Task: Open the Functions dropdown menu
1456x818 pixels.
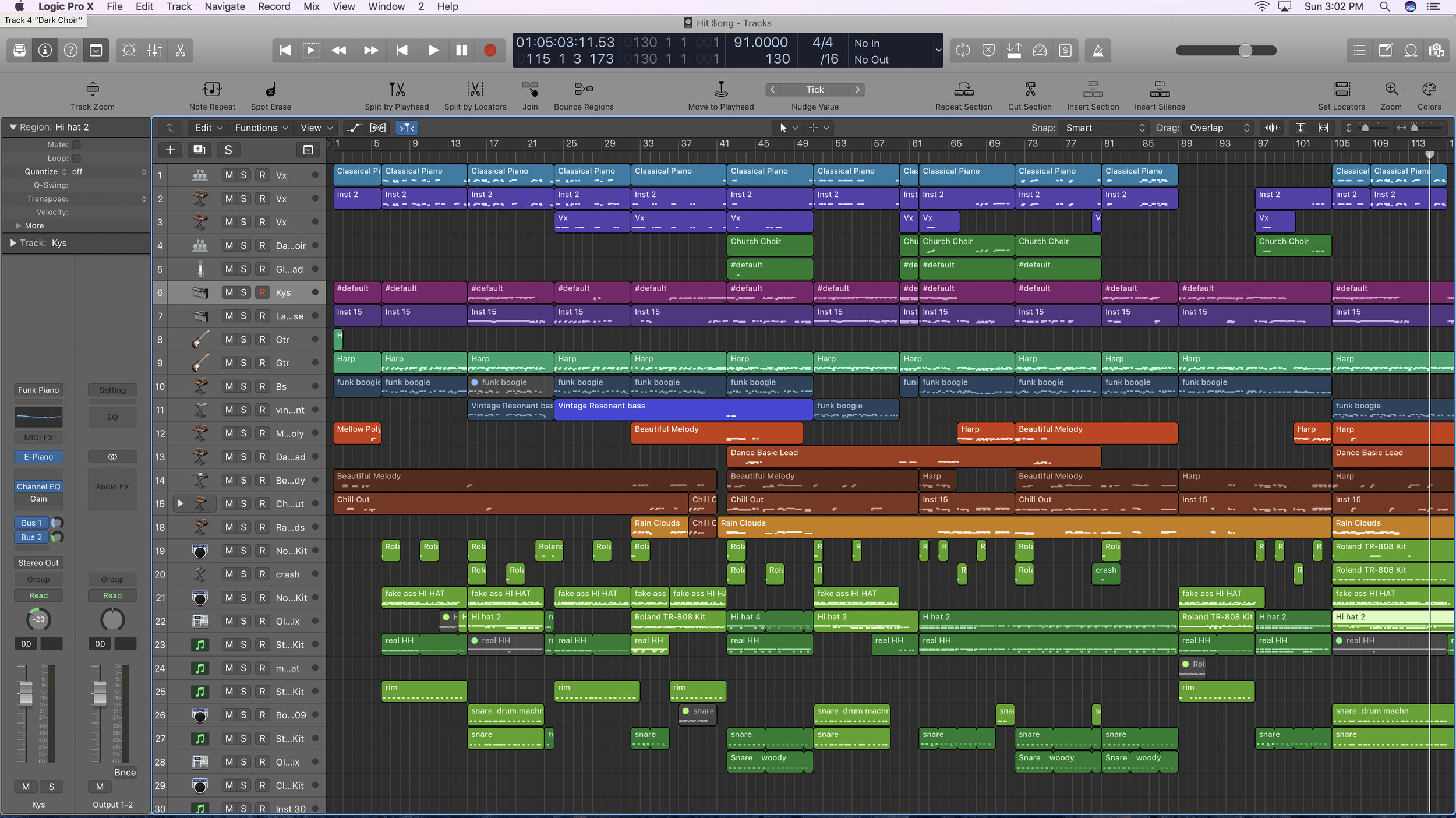Action: click(261, 128)
